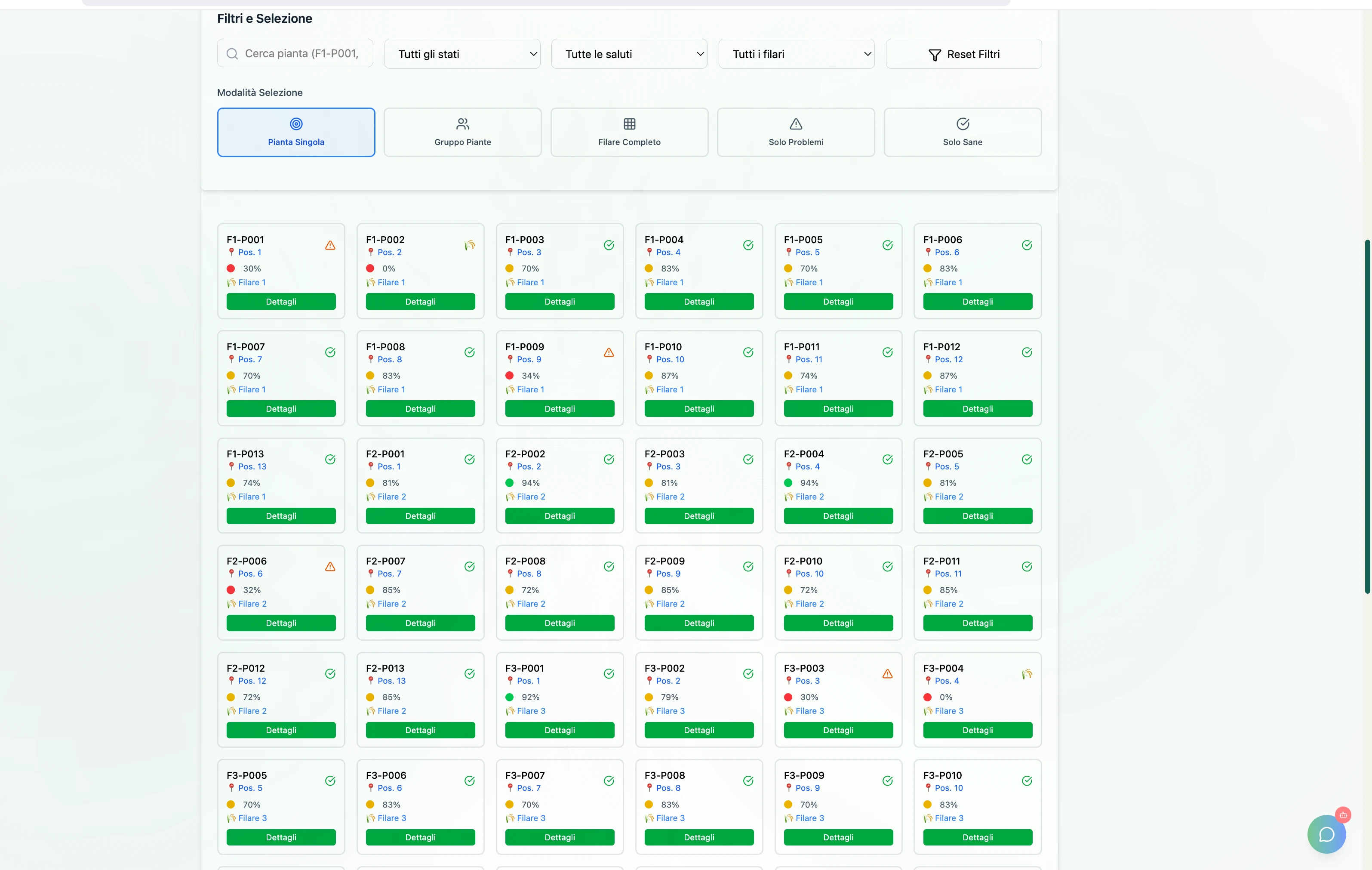The image size is (1372, 870).
Task: Choose Filare Completo mode
Action: tap(629, 132)
